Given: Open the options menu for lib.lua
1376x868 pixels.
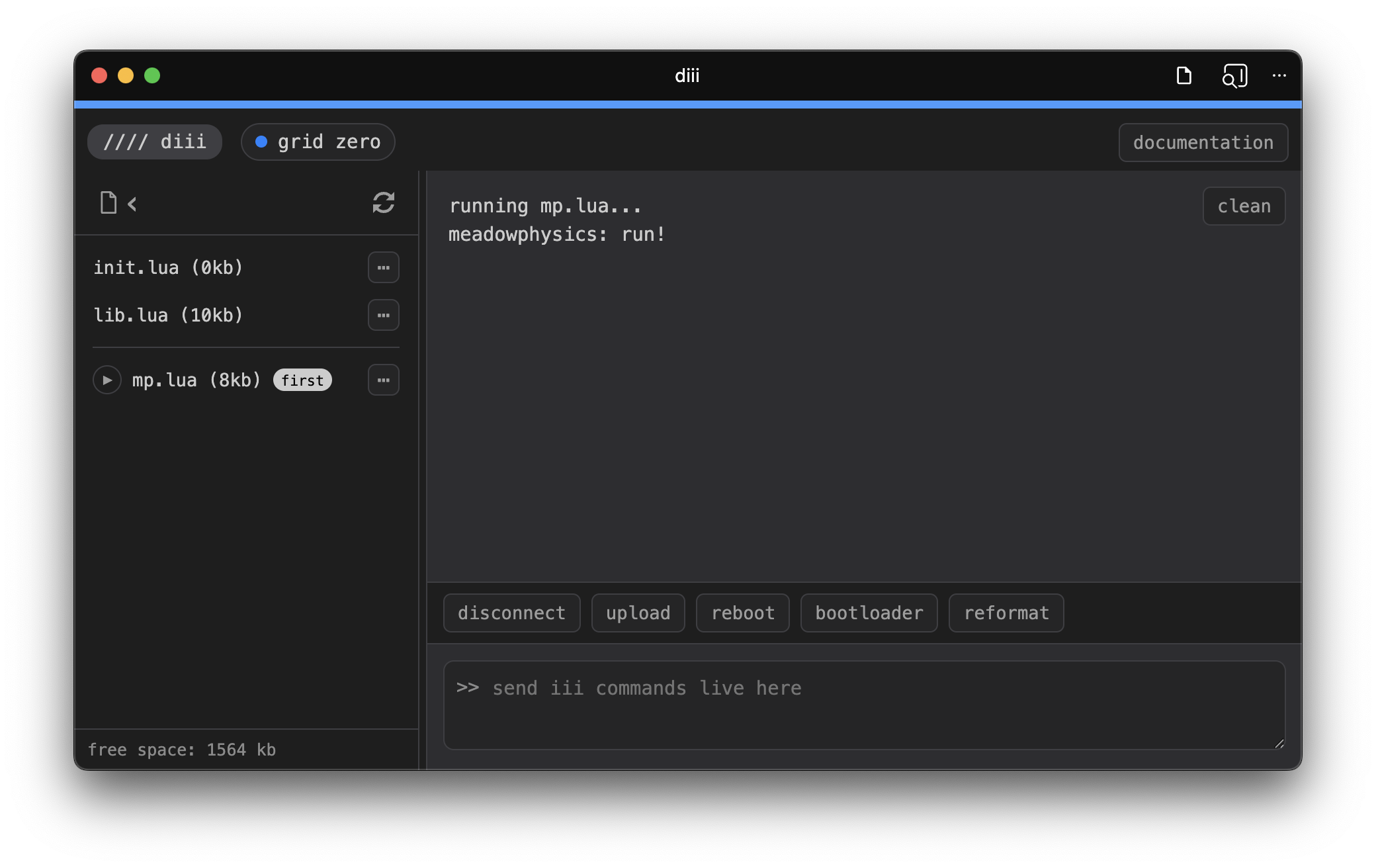Looking at the screenshot, I should [383, 315].
